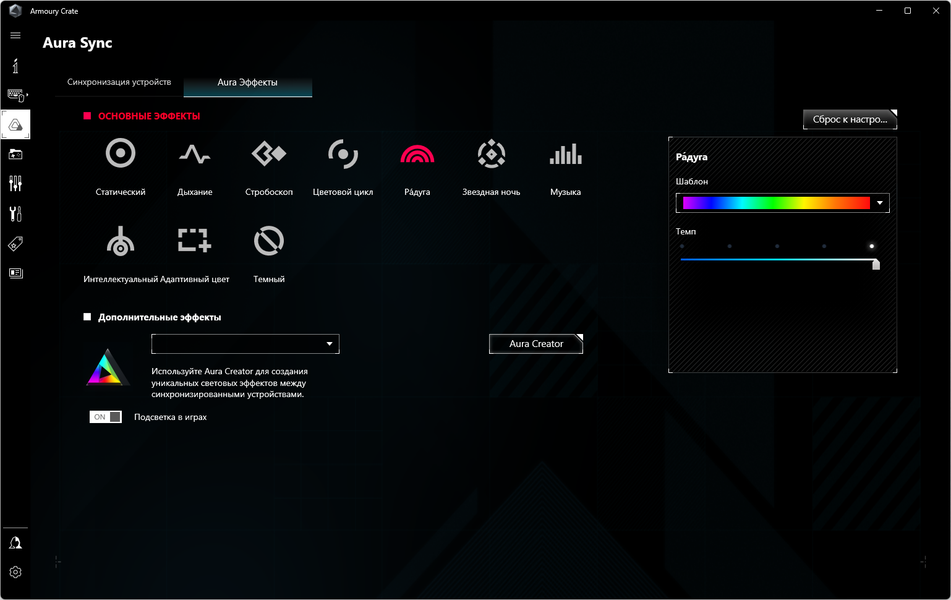Select the Rainbow (Радуга) effect icon

(x=417, y=154)
